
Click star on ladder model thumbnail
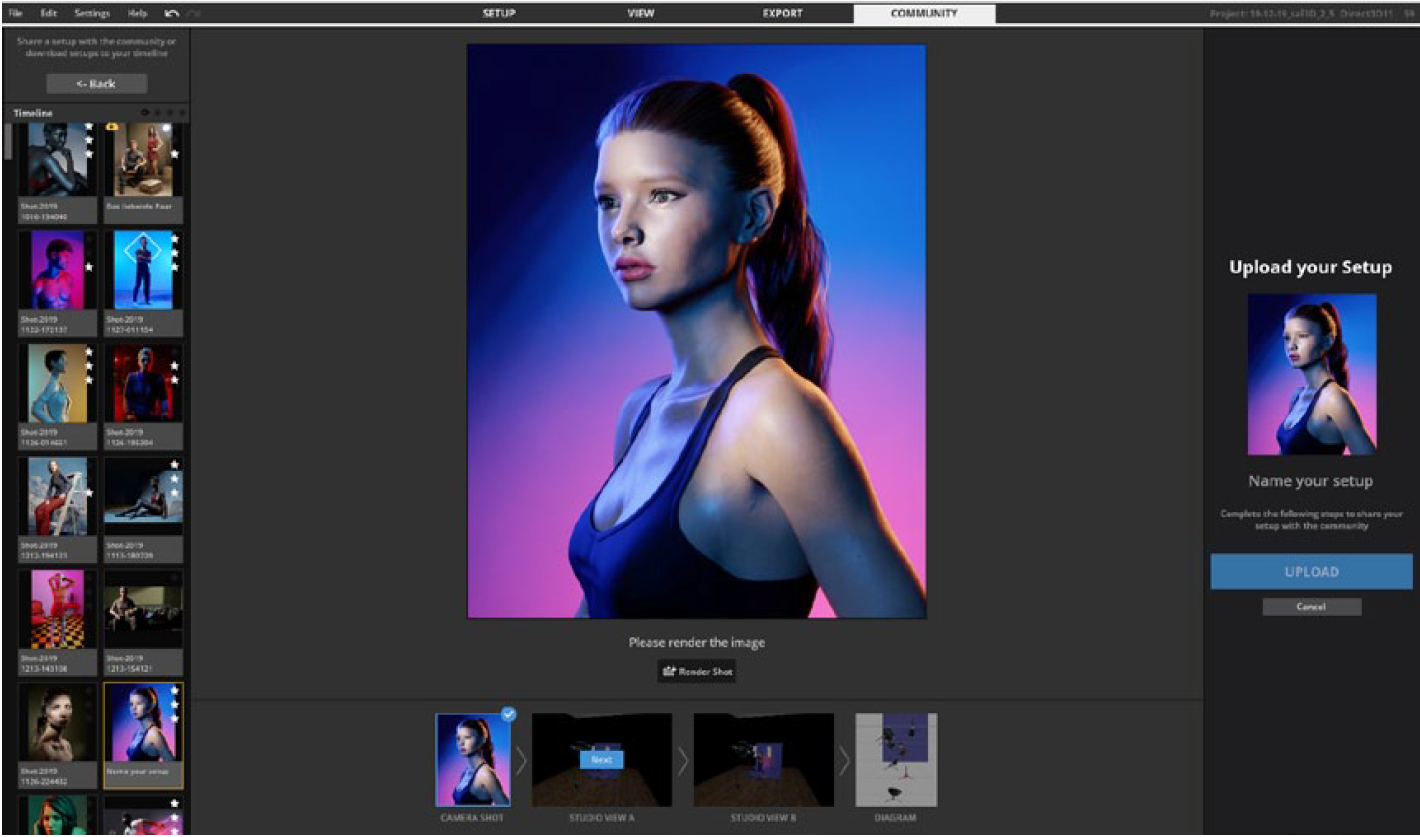[90, 492]
